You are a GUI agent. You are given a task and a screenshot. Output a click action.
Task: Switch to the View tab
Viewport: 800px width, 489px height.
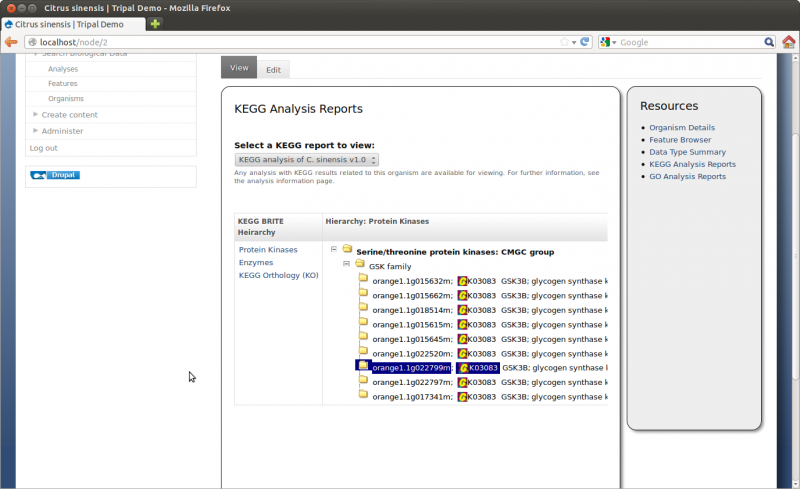(239, 67)
